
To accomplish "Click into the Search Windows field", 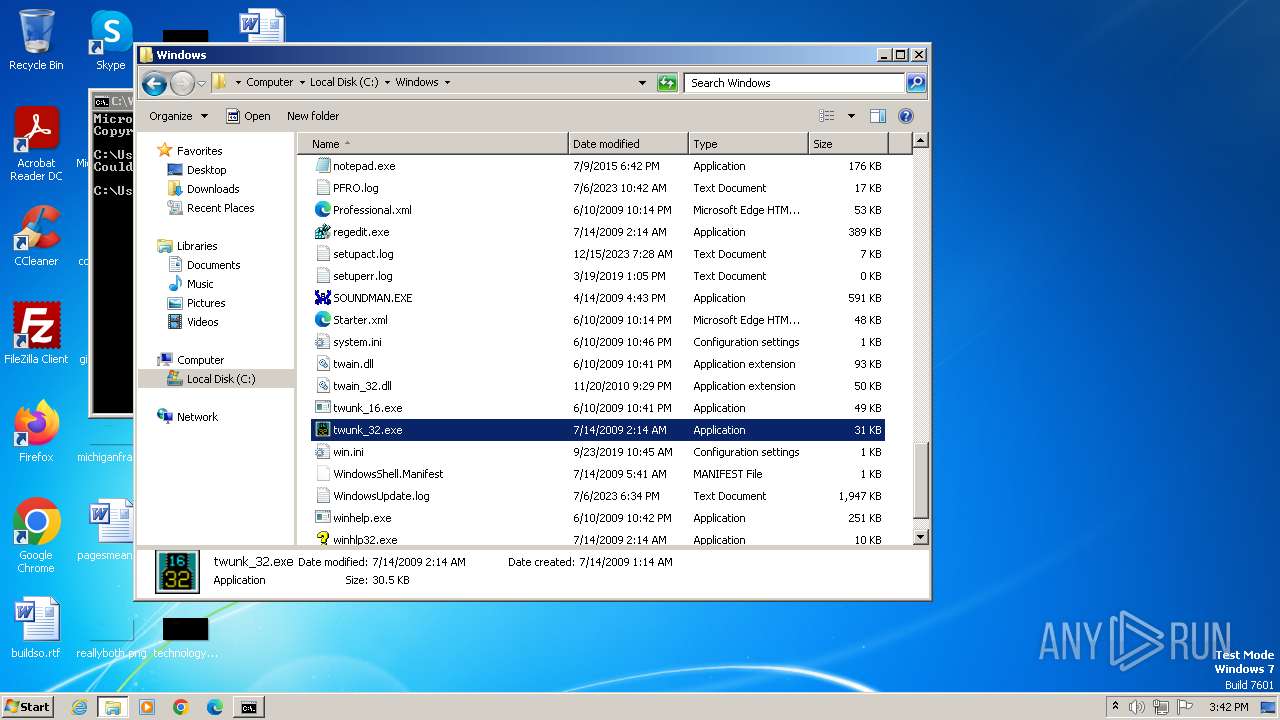I will pyautogui.click(x=795, y=83).
